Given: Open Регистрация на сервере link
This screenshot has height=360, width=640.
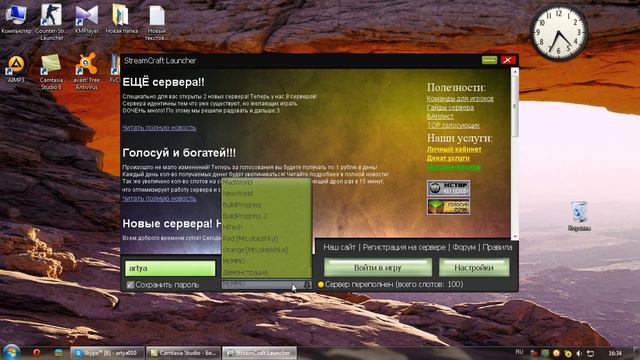Looking at the screenshot, I should [x=404, y=247].
